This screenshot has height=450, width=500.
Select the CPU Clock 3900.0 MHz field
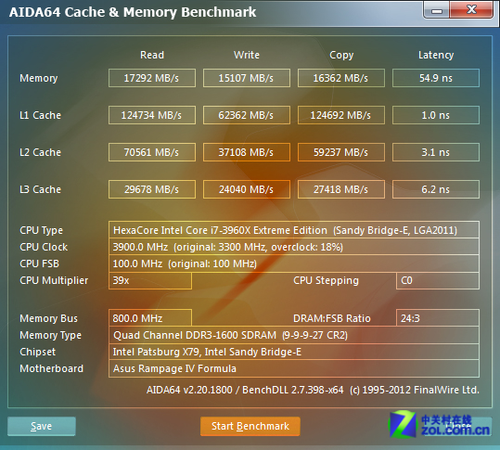[x=294, y=247]
